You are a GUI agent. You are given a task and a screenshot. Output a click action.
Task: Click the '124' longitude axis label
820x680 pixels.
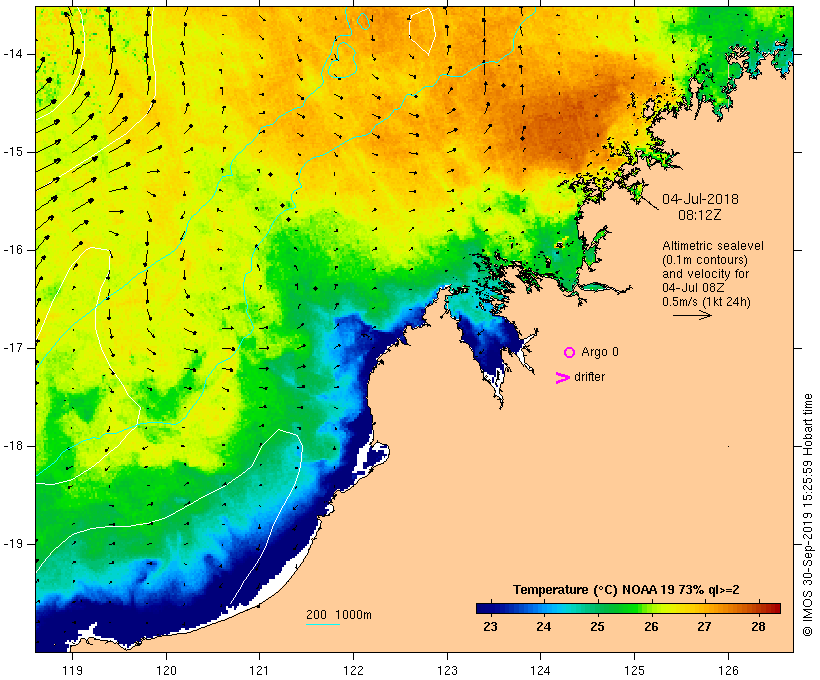point(540,670)
